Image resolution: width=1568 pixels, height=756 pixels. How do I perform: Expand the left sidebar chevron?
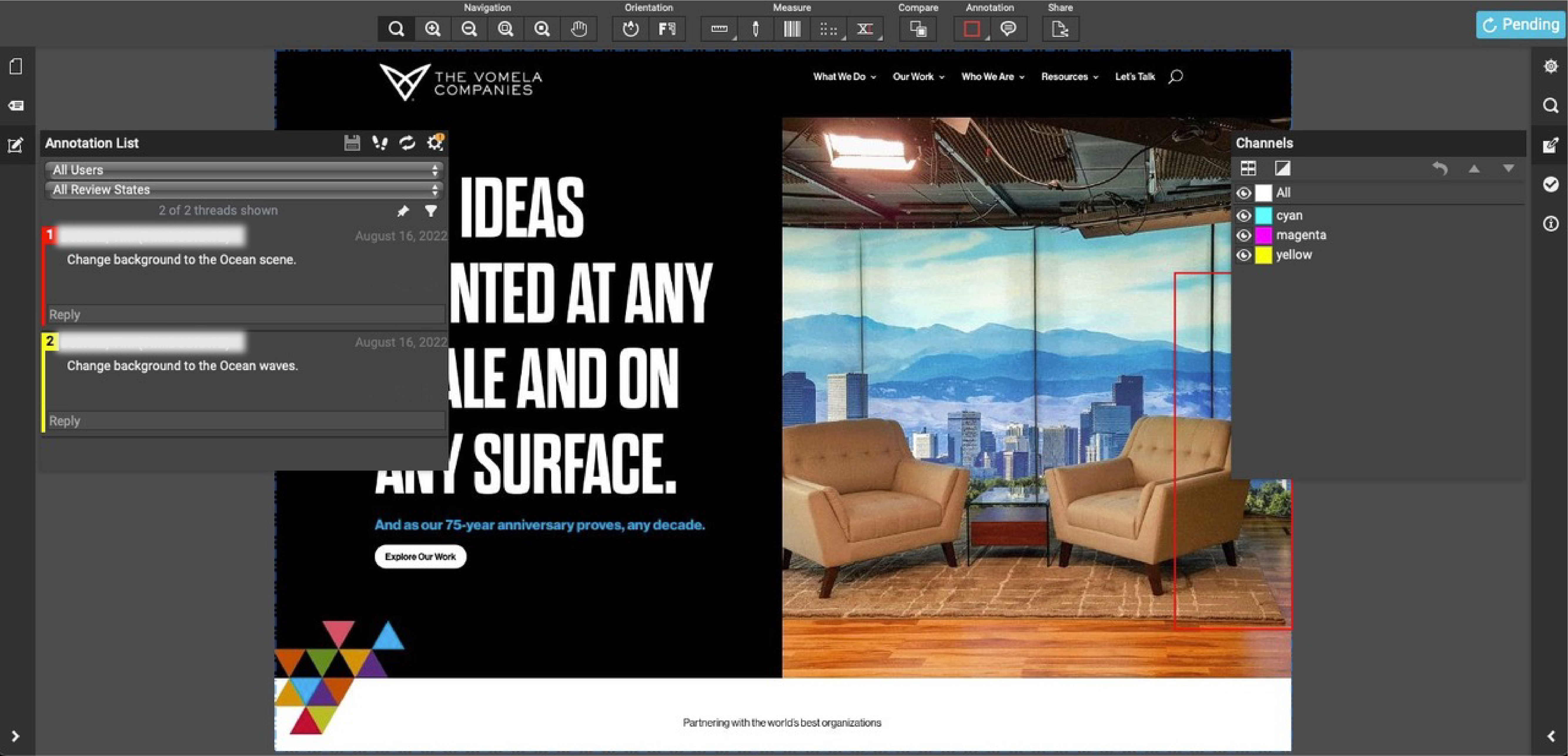(15, 736)
